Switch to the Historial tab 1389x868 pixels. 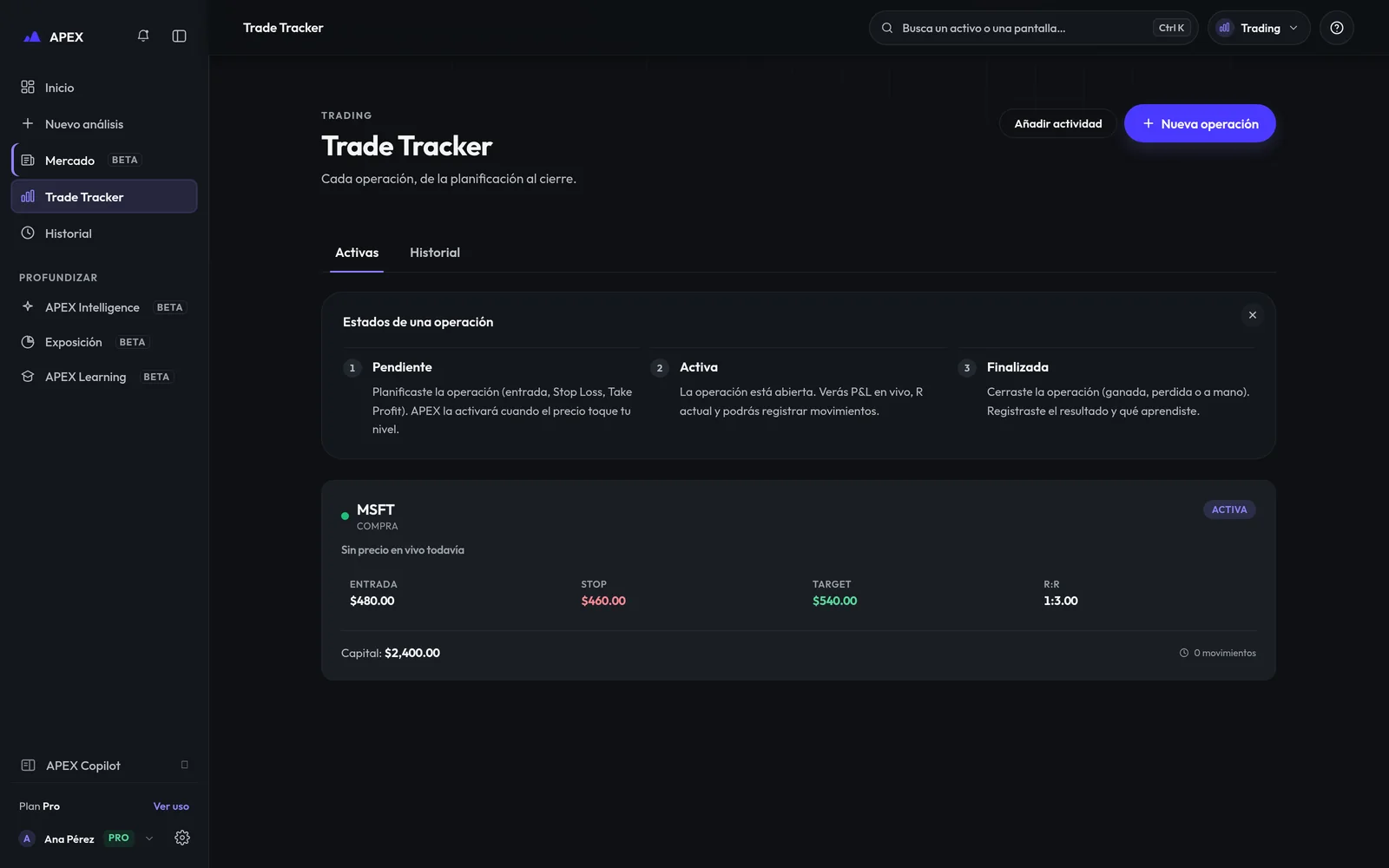[435, 253]
